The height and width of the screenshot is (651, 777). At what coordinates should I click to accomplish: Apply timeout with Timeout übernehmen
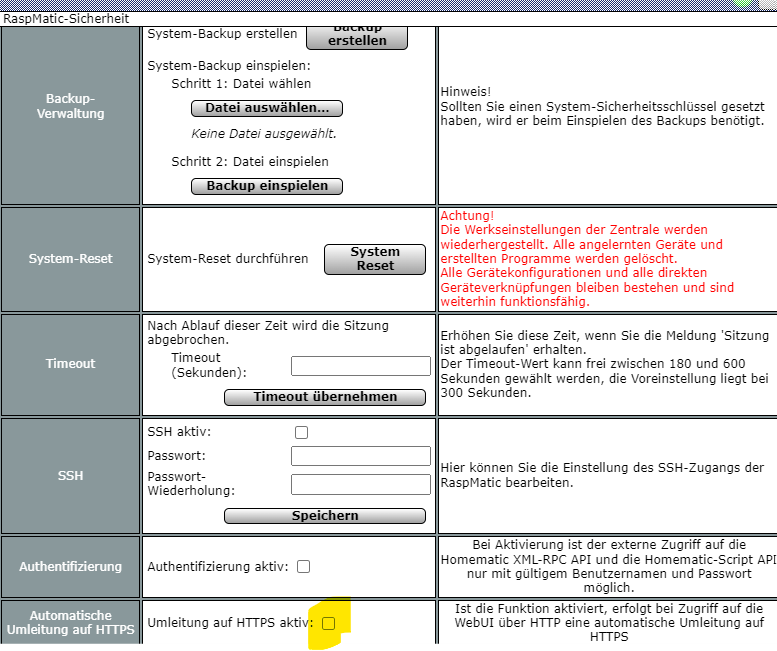325,397
